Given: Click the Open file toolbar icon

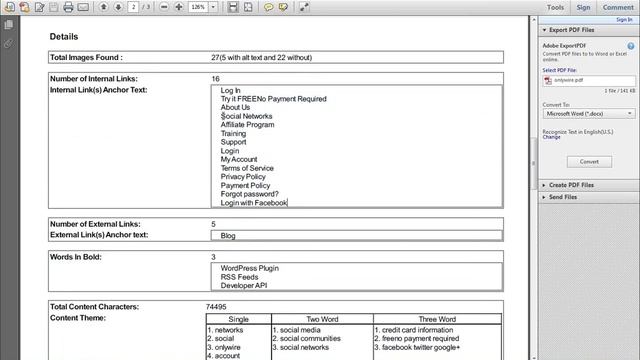Looking at the screenshot, I should pos(9,7).
